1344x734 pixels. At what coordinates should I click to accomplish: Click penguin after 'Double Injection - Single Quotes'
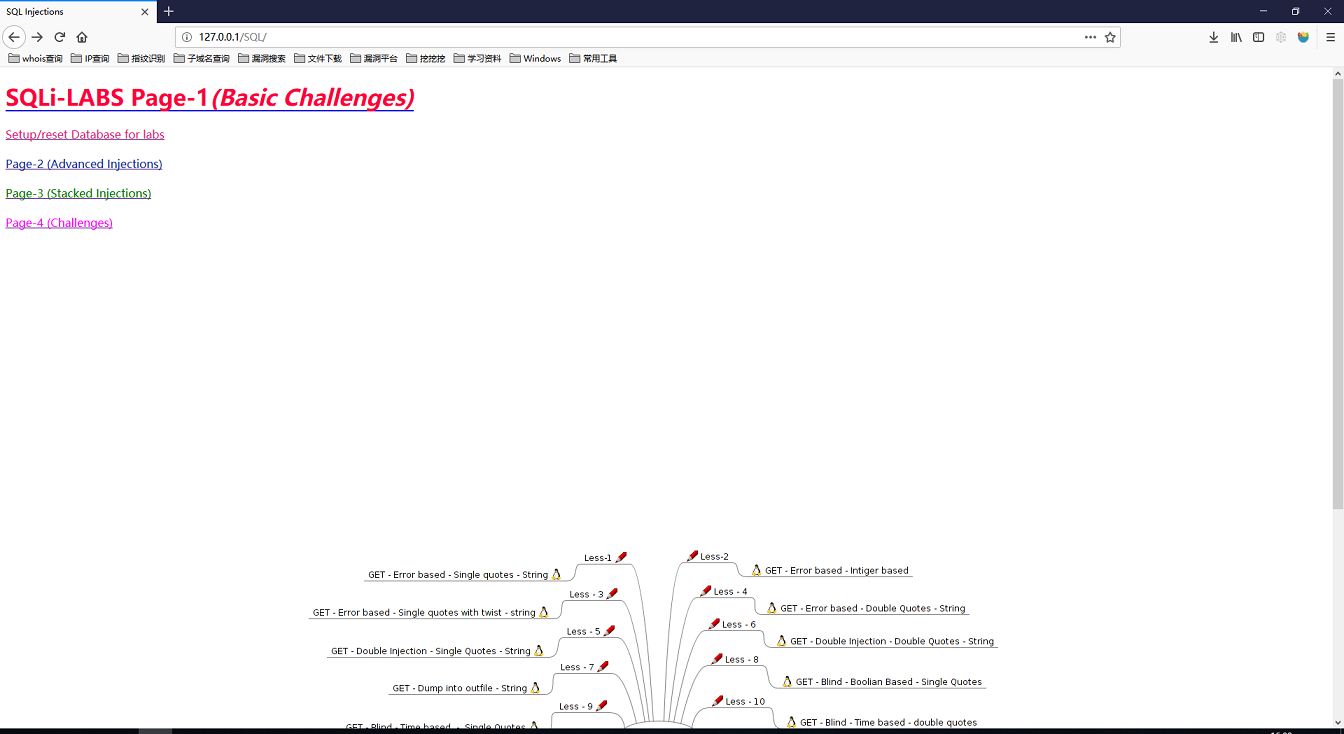[x=538, y=650]
